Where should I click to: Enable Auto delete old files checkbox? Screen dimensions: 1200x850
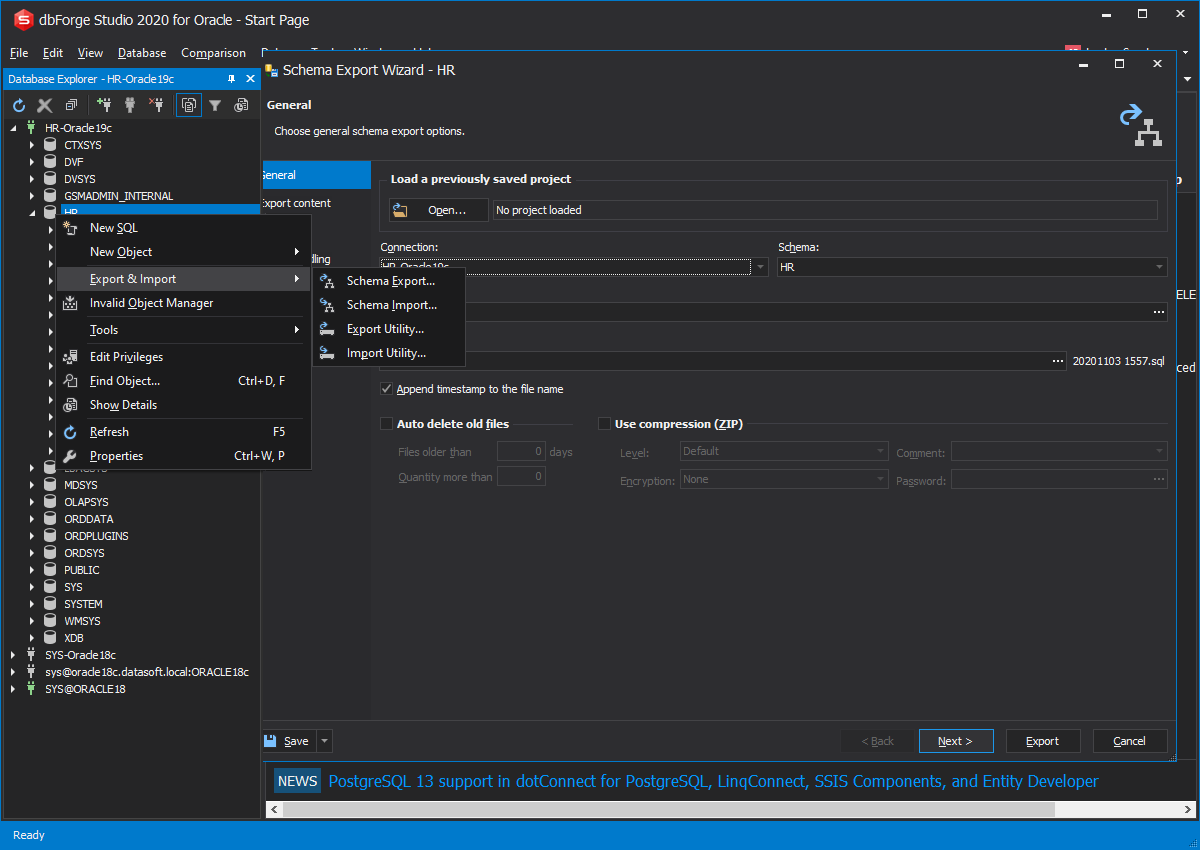tap(386, 424)
